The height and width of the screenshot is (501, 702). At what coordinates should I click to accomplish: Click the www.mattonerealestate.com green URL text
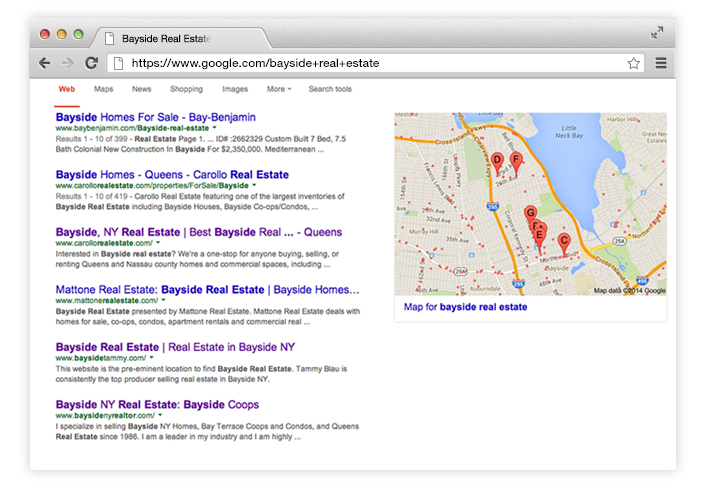coord(107,301)
